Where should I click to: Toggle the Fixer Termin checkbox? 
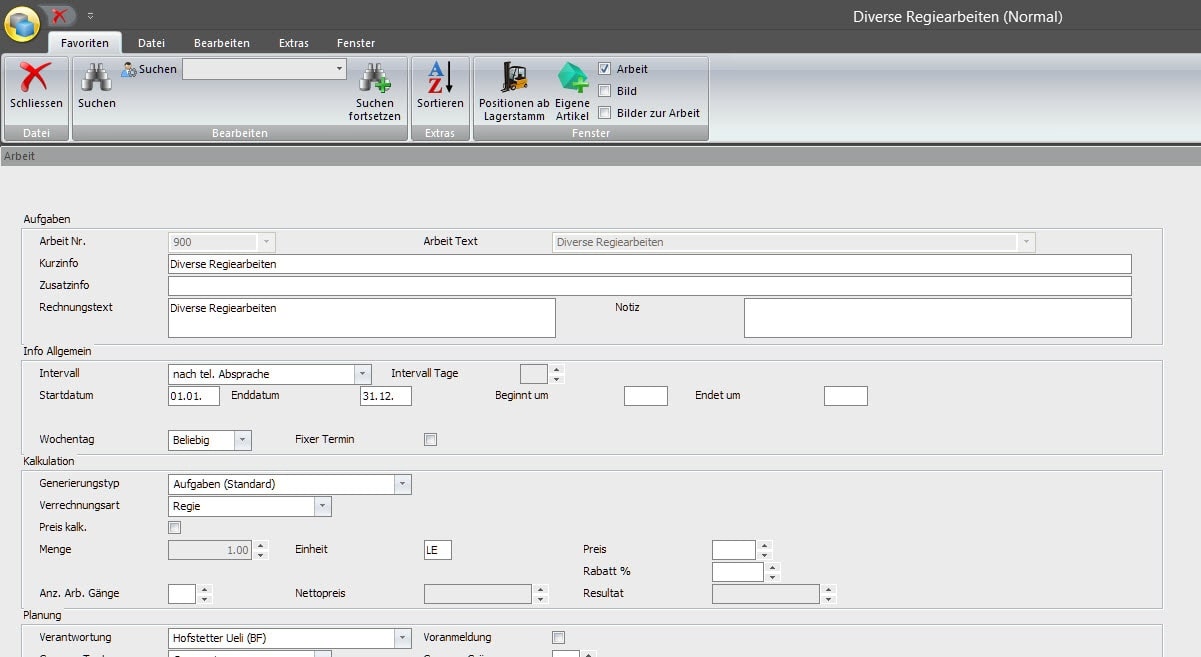(x=431, y=439)
